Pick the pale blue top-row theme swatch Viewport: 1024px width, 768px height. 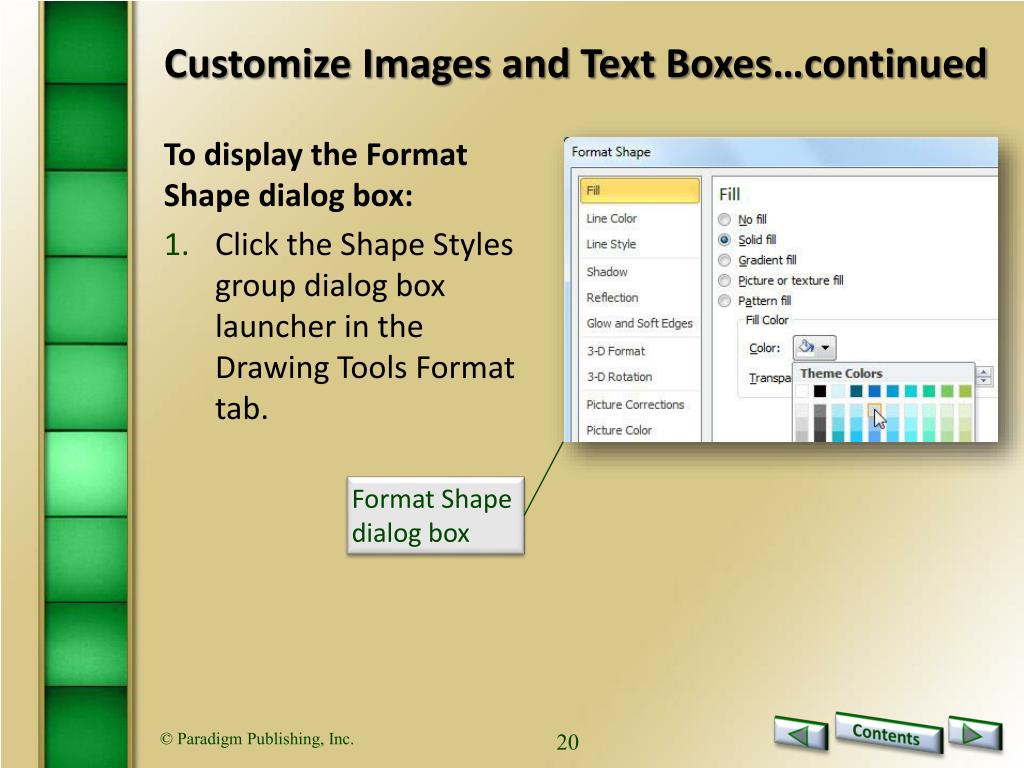pos(838,391)
